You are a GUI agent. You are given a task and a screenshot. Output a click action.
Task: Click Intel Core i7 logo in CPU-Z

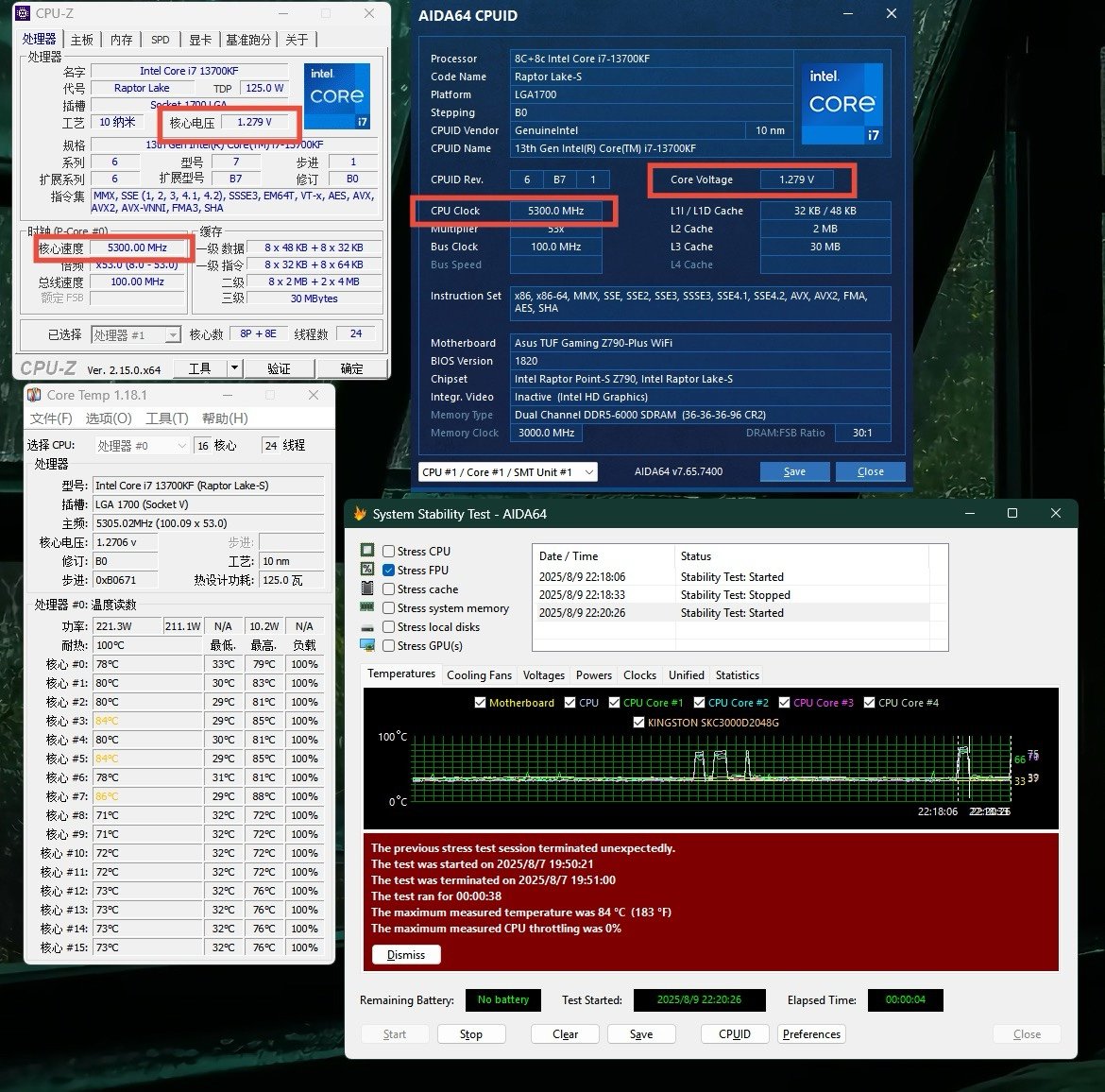click(x=337, y=95)
